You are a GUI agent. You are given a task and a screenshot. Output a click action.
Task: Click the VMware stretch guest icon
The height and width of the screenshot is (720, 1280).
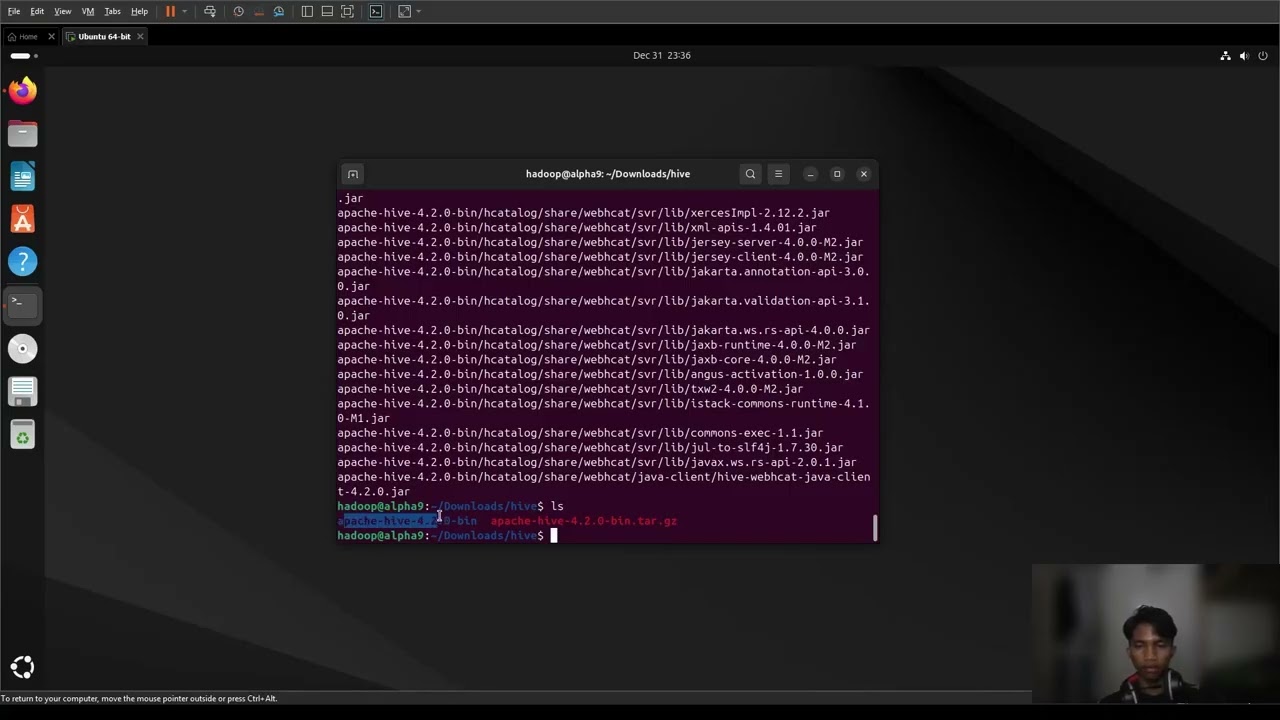(404, 11)
